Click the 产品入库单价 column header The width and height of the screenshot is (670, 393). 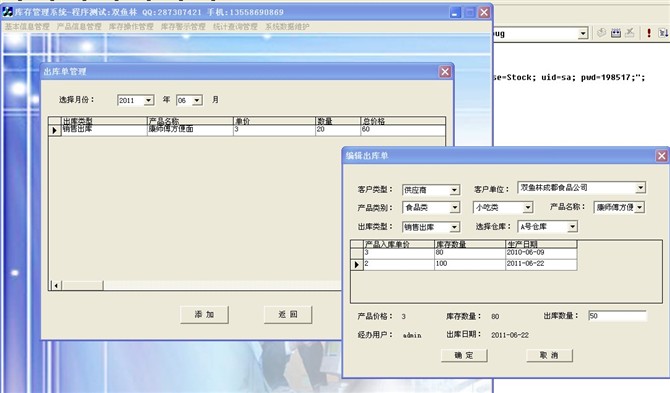[399, 244]
